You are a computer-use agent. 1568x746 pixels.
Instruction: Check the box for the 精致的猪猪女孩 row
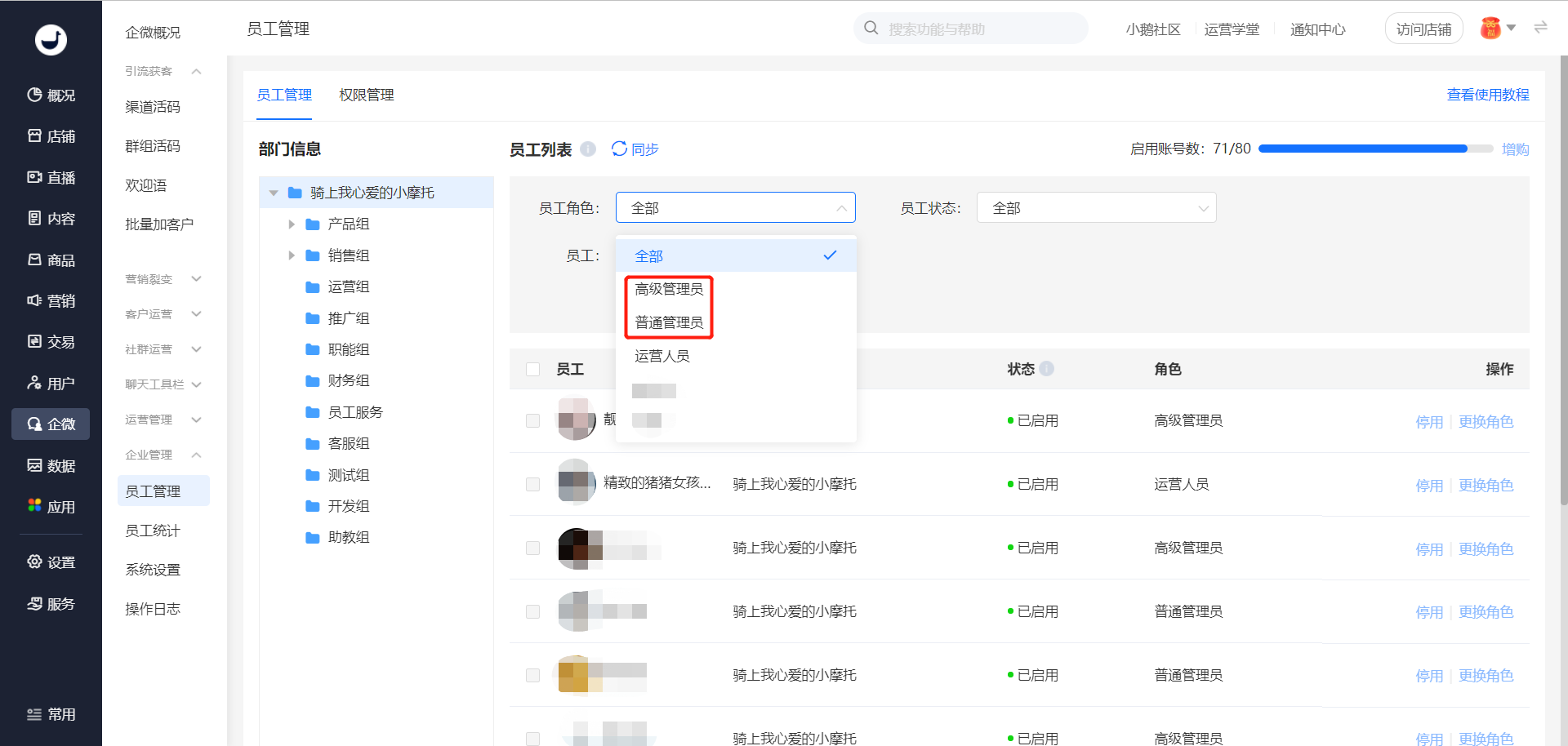tap(533, 484)
